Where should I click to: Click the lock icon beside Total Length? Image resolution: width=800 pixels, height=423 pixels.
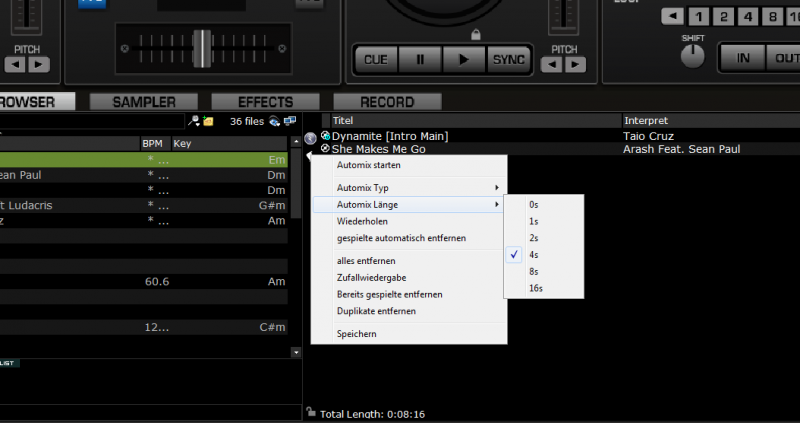coord(311,411)
